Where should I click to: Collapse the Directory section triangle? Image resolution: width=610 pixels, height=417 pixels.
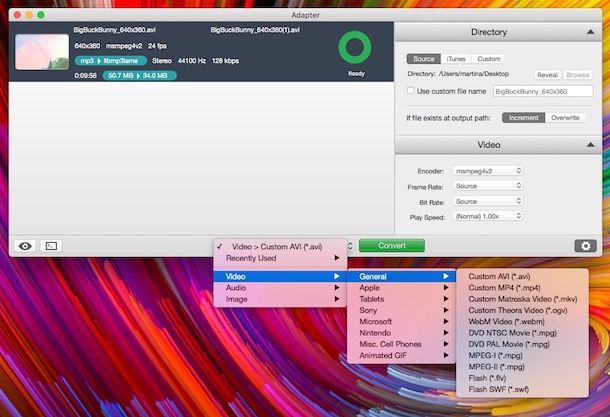point(590,32)
